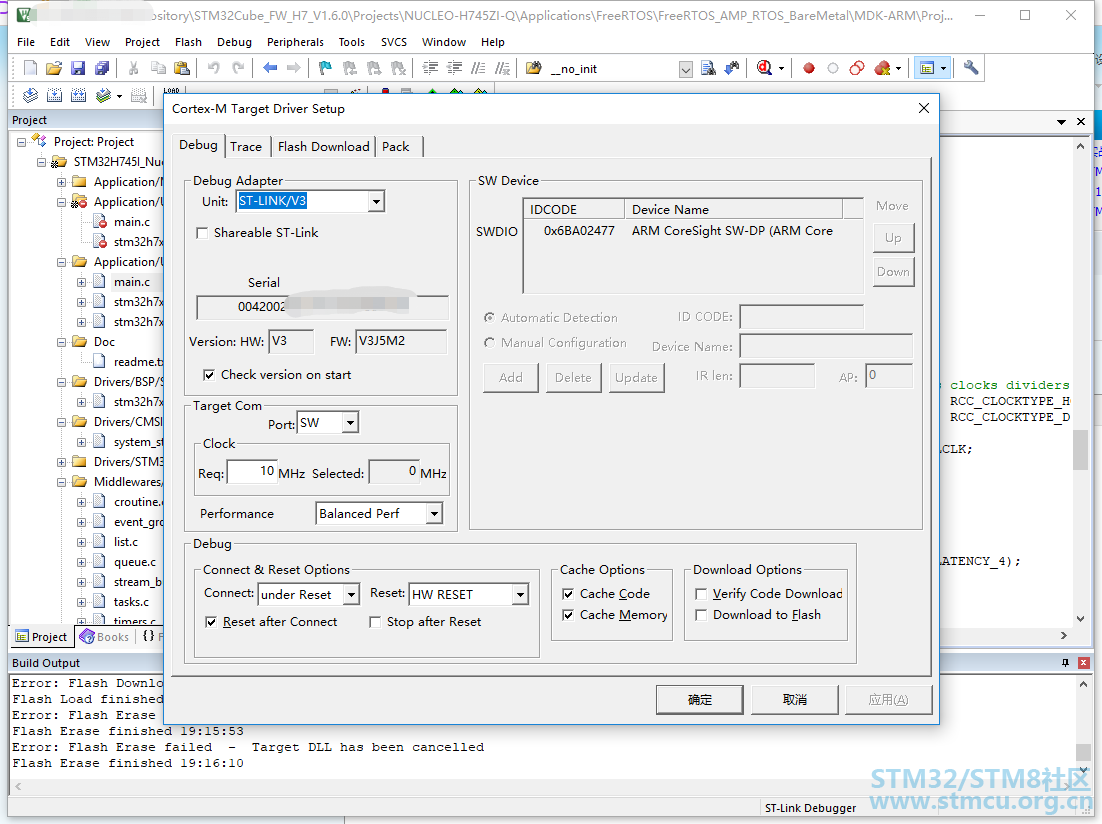Image resolution: width=1102 pixels, height=824 pixels.
Task: Switch to the Pack tab
Action: coord(396,147)
